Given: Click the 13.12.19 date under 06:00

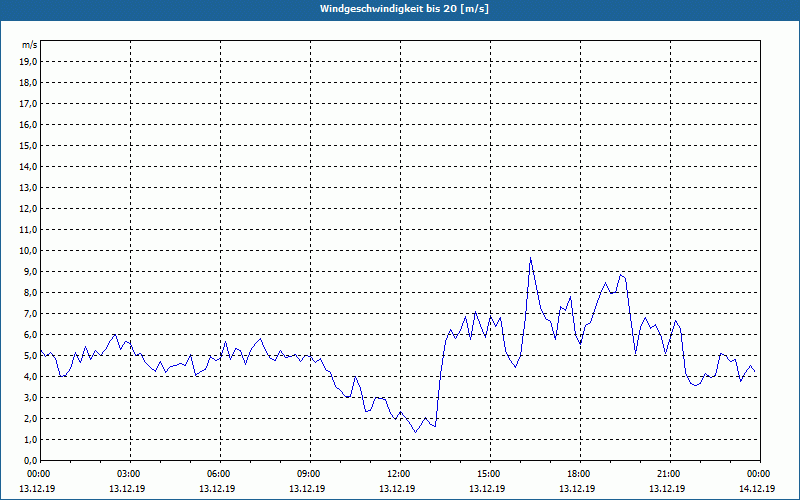Looking at the screenshot, I should [x=217, y=488].
